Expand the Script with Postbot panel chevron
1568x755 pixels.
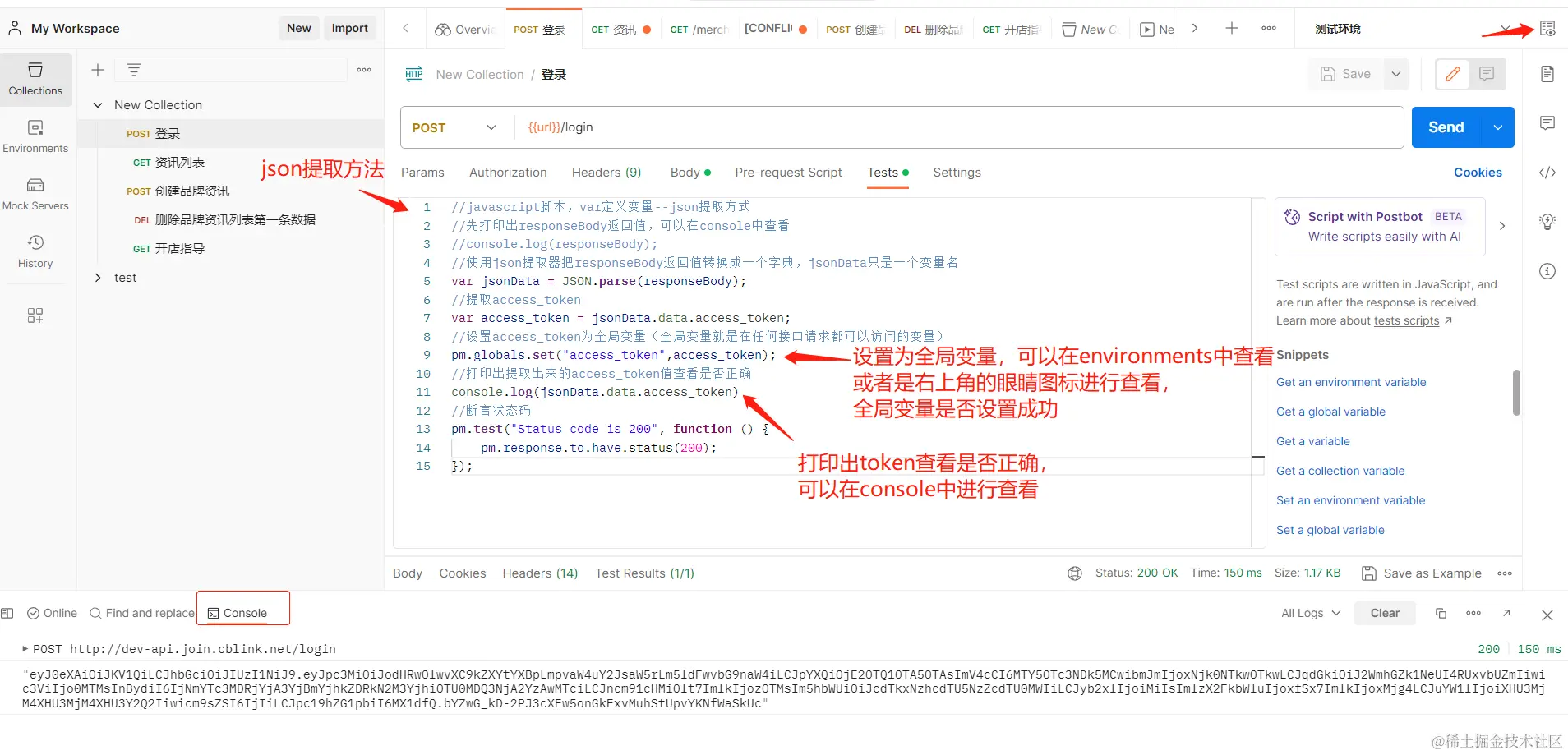(x=1502, y=226)
